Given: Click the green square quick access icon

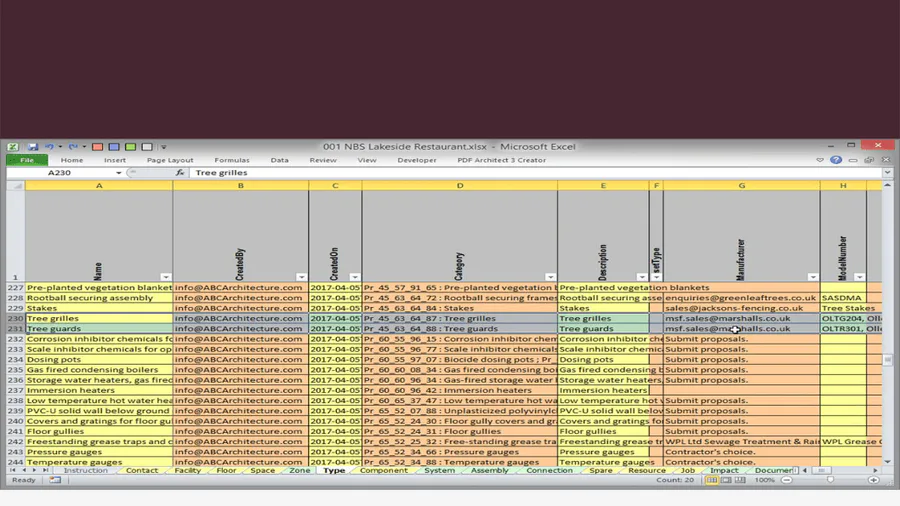Looking at the screenshot, I should pyautogui.click(x=130, y=147).
